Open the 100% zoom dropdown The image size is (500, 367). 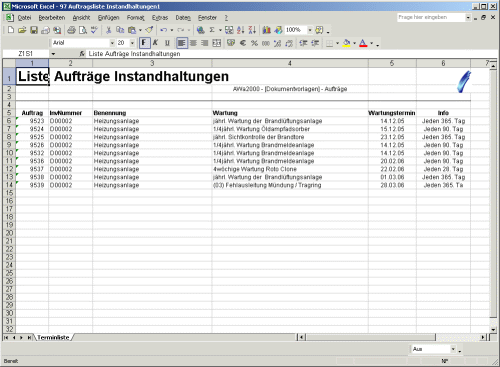pyautogui.click(x=310, y=30)
